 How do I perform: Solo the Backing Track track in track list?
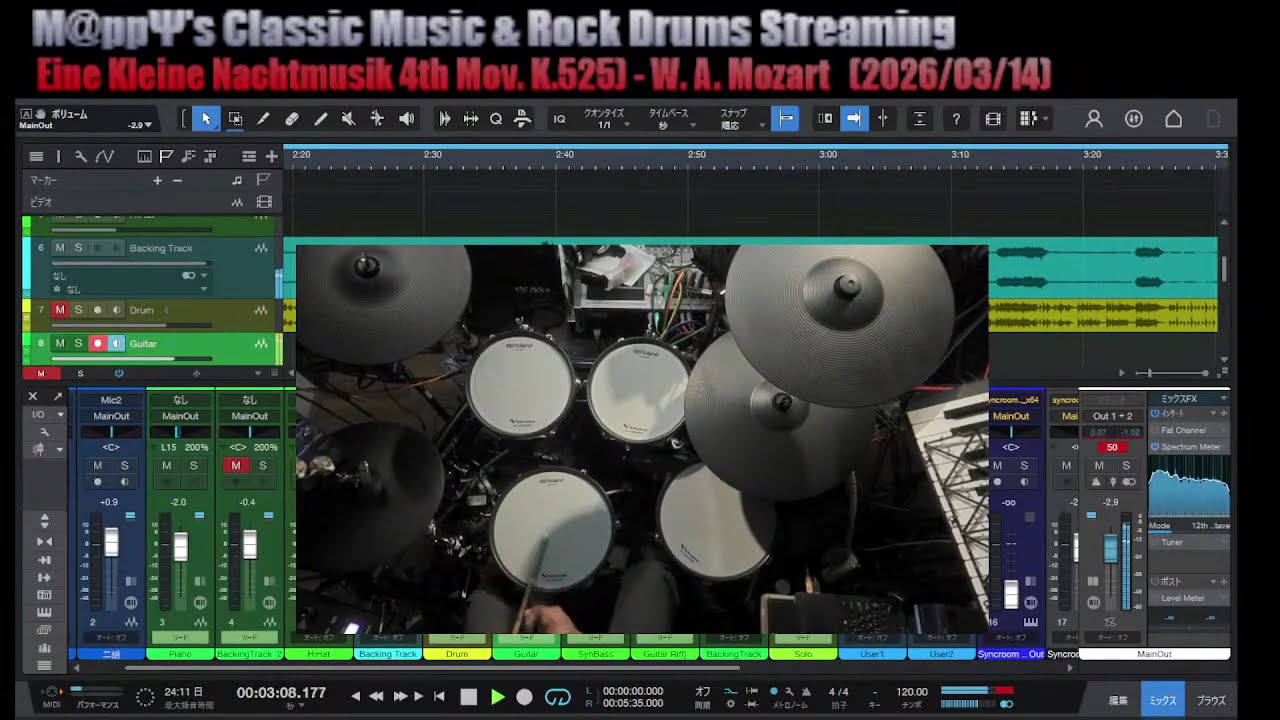pos(78,248)
